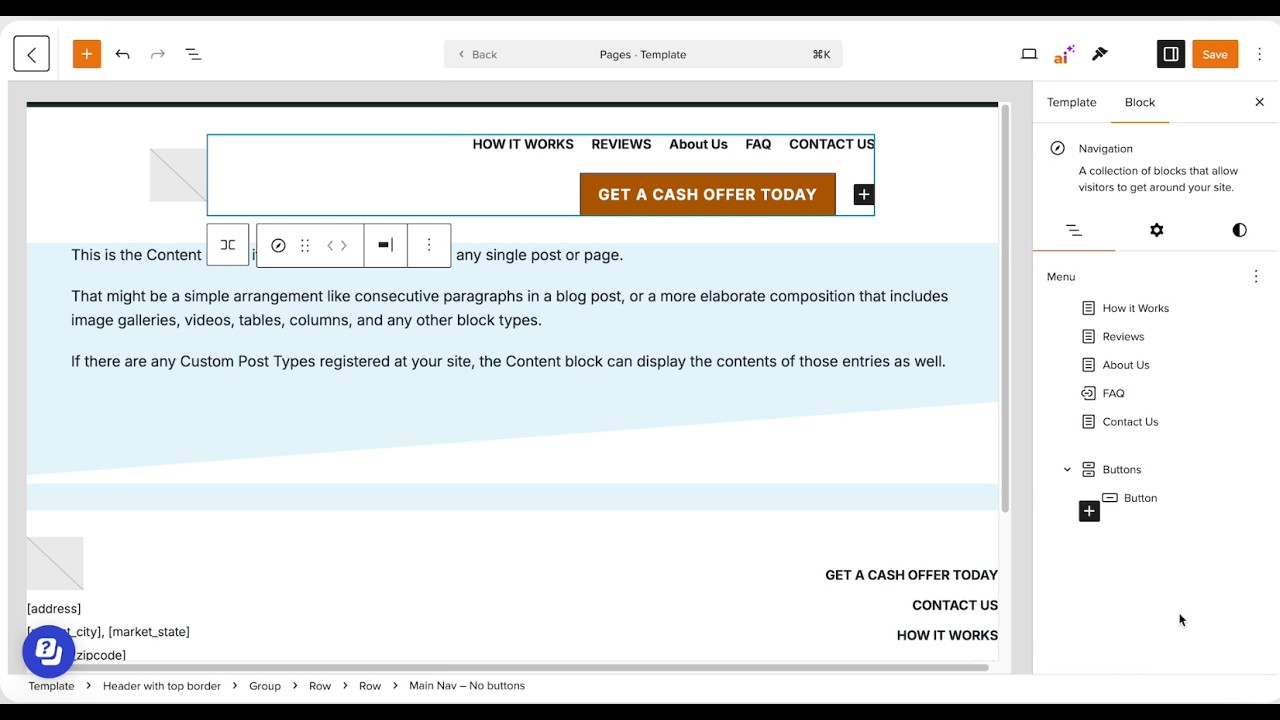1280x720 pixels.
Task: Click GET A CASH OFFER TODAY orange button
Action: (x=707, y=194)
